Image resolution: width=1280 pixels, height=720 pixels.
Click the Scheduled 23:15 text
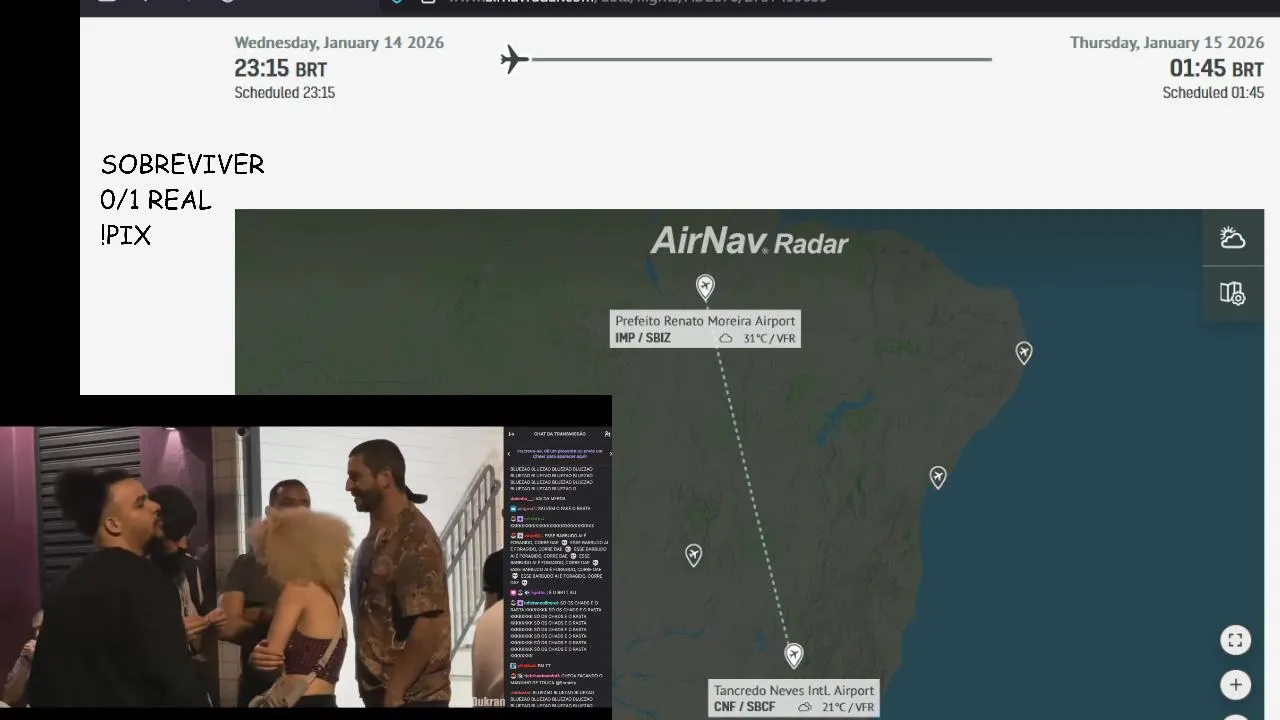coord(284,92)
